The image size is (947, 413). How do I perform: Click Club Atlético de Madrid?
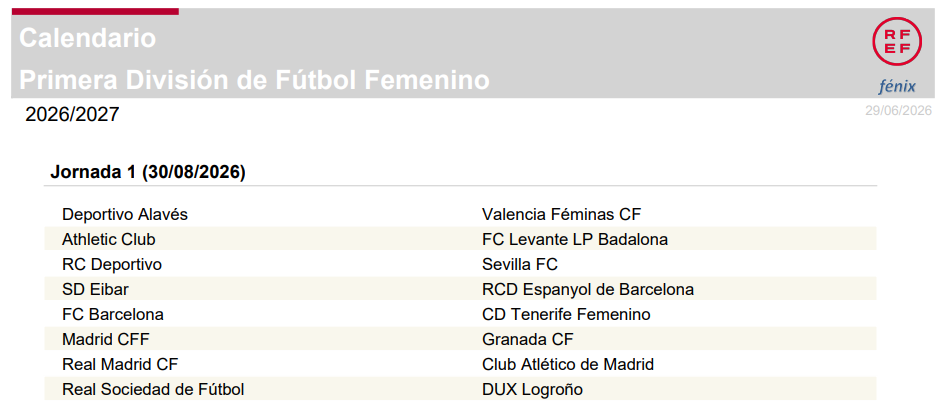pos(568,365)
